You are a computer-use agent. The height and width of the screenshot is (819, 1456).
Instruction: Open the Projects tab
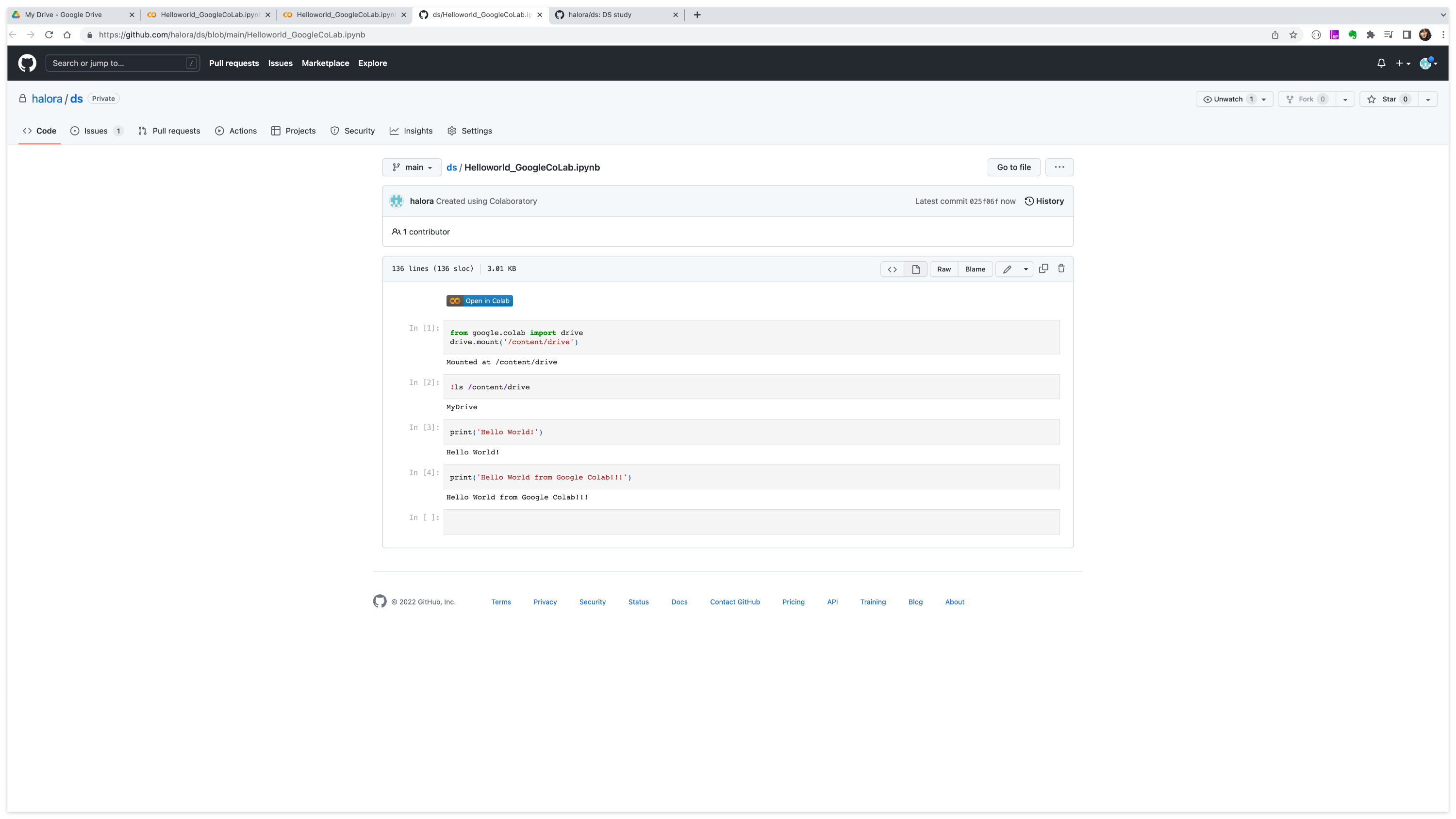coord(293,131)
